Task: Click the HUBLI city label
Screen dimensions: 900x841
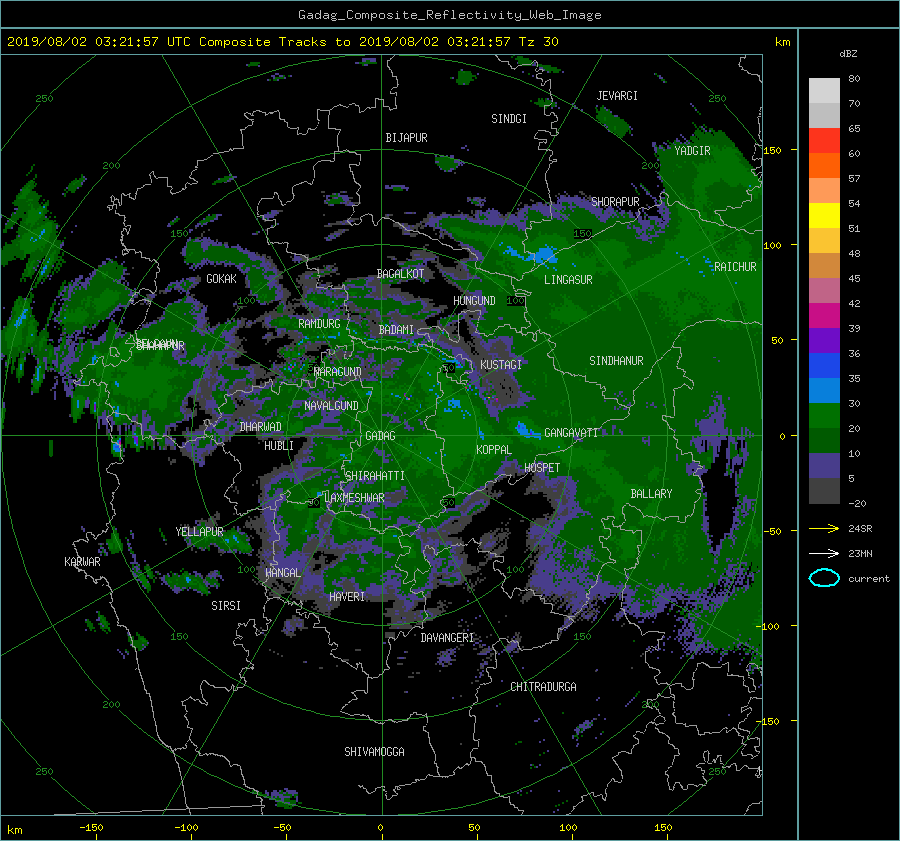Action: pos(279,446)
